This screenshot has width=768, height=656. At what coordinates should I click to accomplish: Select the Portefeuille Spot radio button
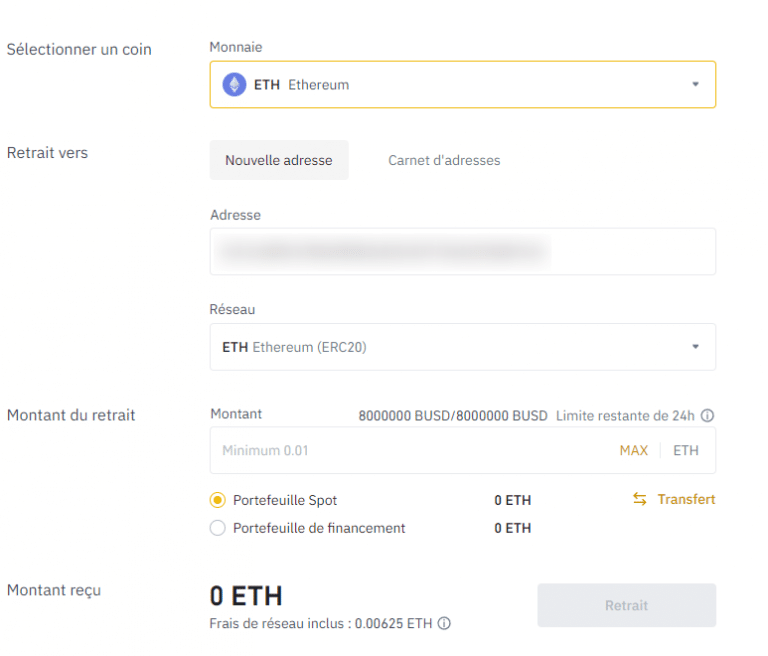pyautogui.click(x=217, y=500)
